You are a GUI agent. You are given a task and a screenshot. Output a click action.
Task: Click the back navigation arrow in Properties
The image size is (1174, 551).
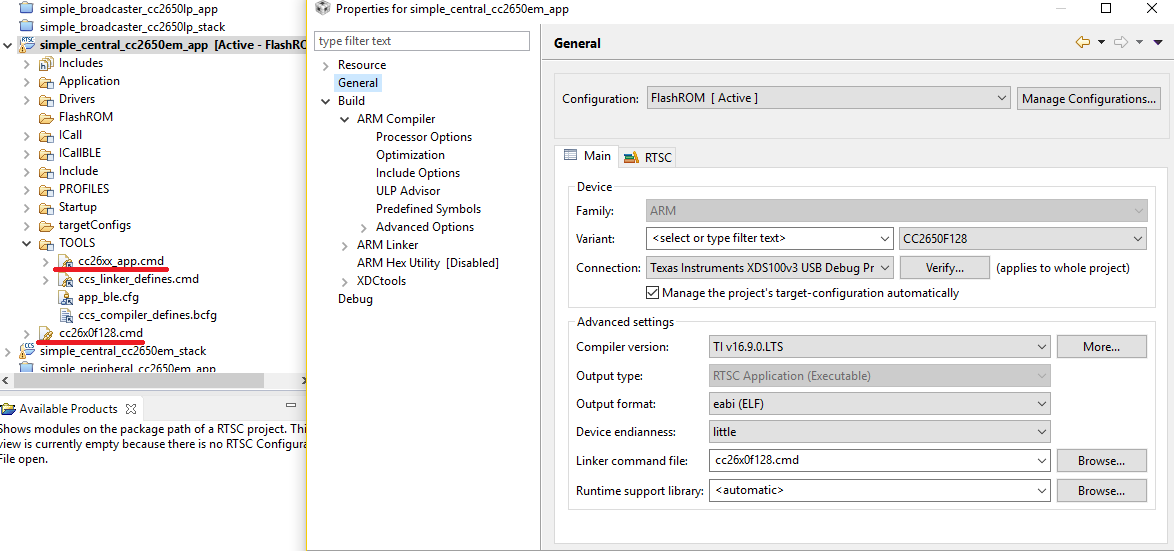coord(1082,43)
